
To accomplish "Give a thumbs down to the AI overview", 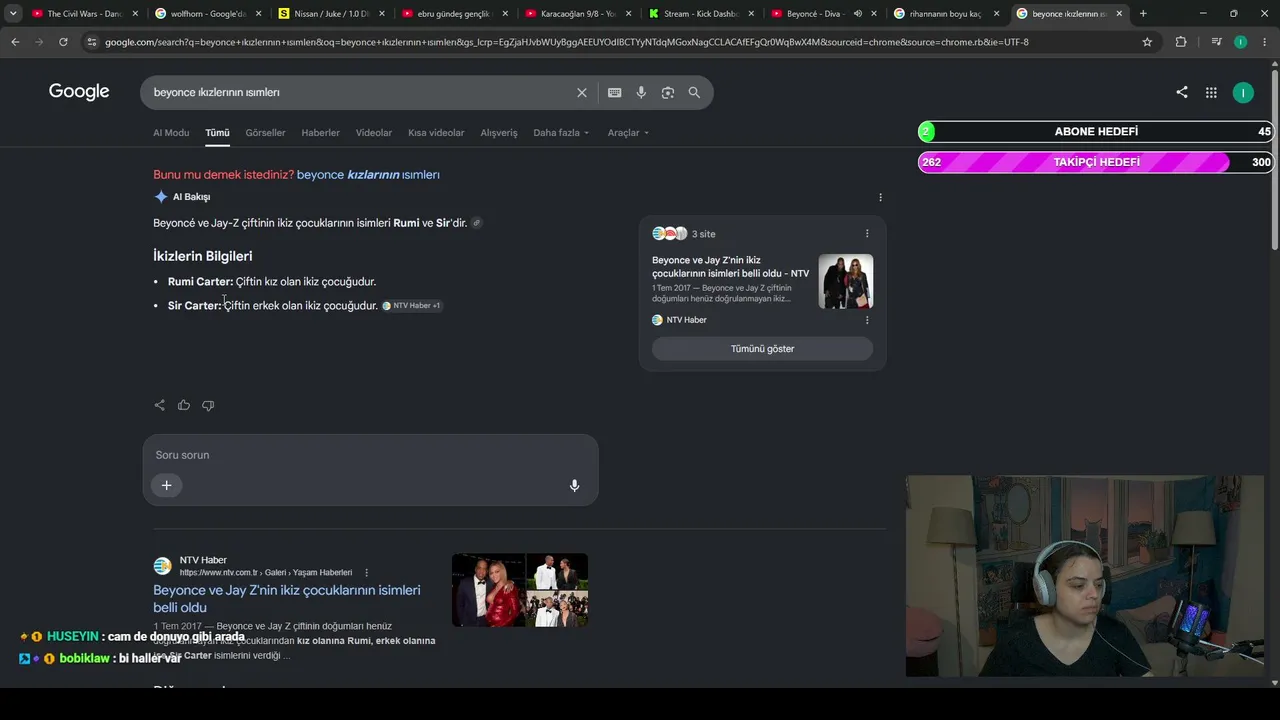I will pyautogui.click(x=208, y=405).
